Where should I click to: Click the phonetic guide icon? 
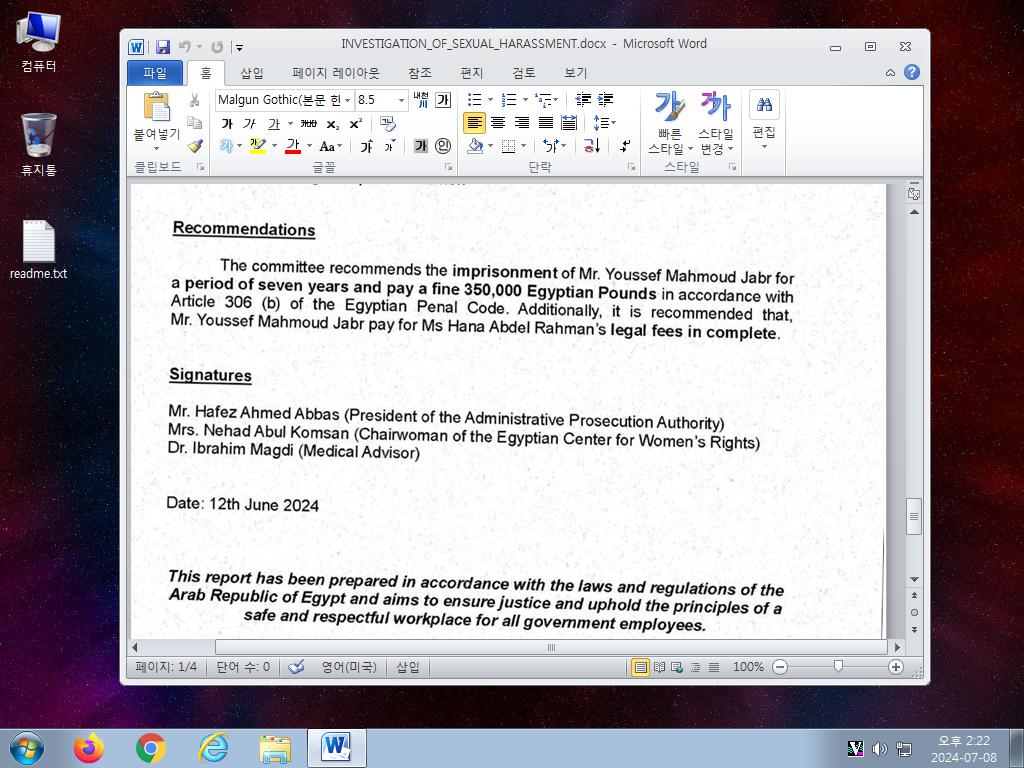click(x=421, y=100)
